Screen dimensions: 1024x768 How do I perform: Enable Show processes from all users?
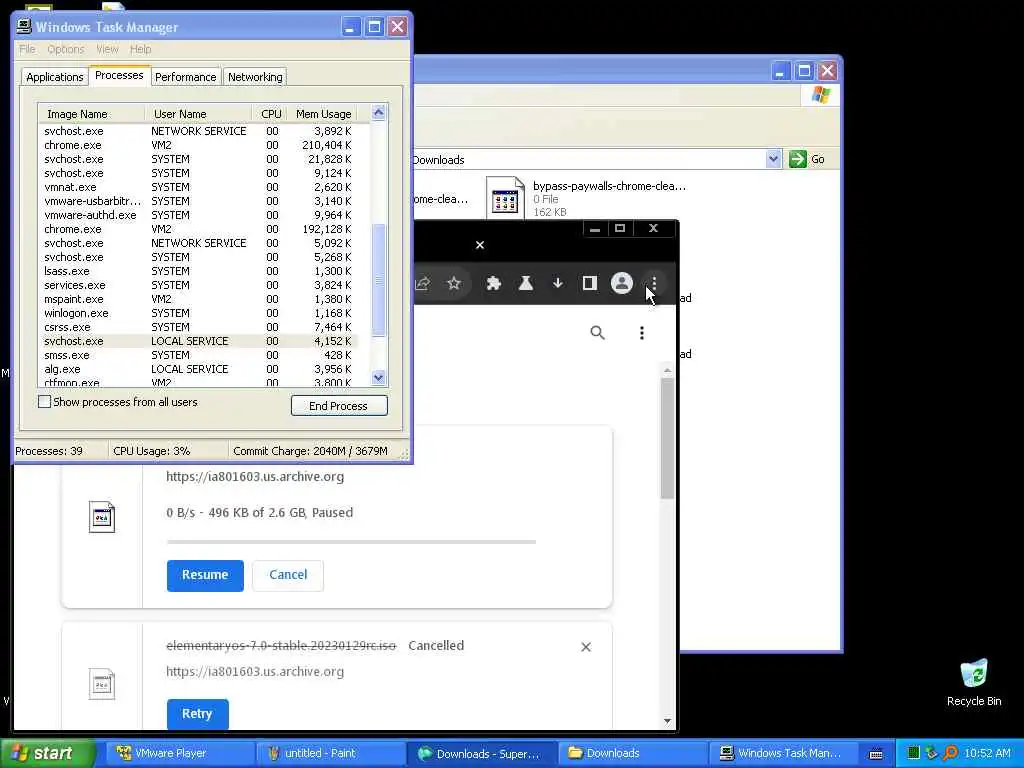tap(44, 402)
